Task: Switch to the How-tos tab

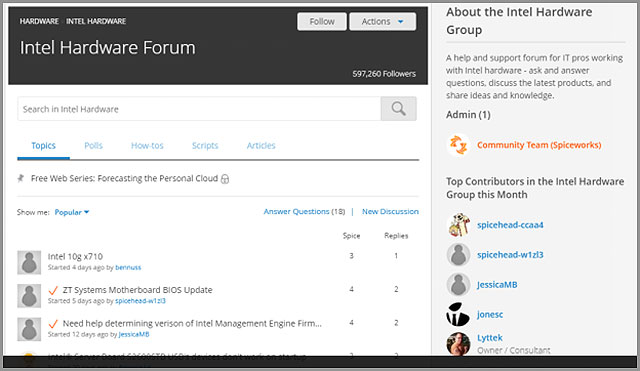Action: click(147, 146)
